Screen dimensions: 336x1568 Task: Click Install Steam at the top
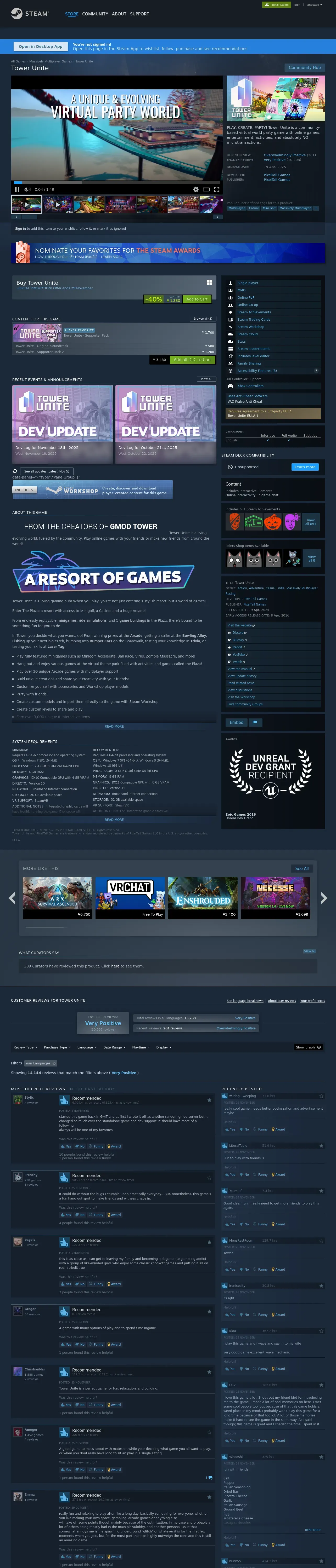pyautogui.click(x=277, y=5)
